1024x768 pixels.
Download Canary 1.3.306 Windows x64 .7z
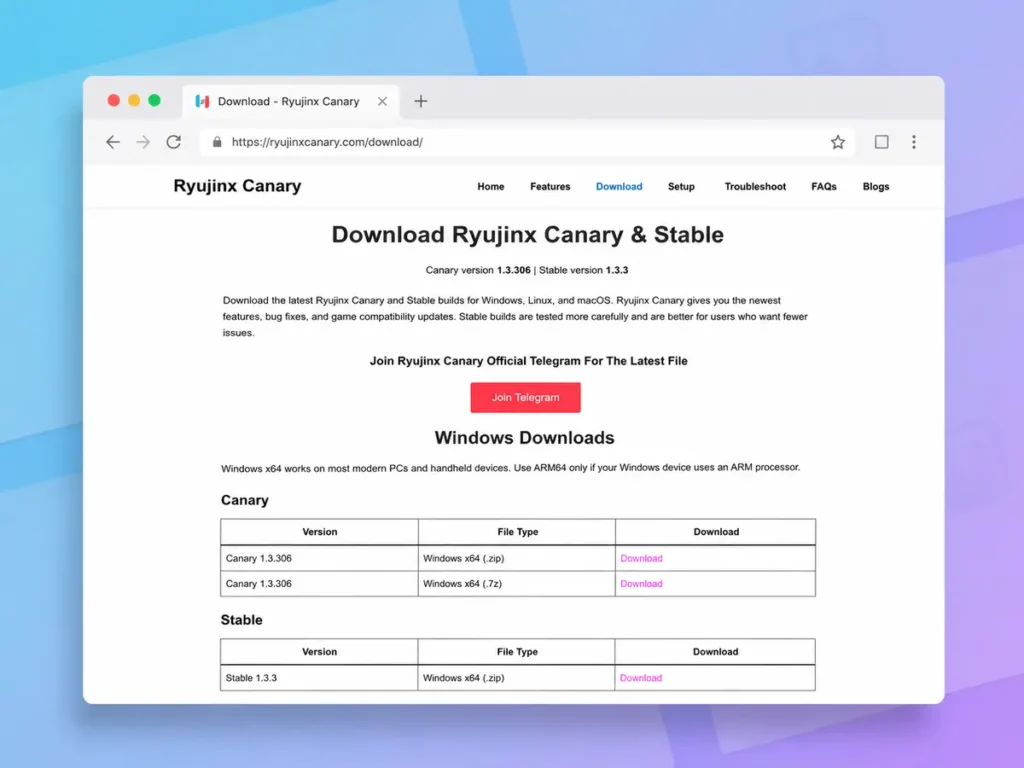[641, 584]
